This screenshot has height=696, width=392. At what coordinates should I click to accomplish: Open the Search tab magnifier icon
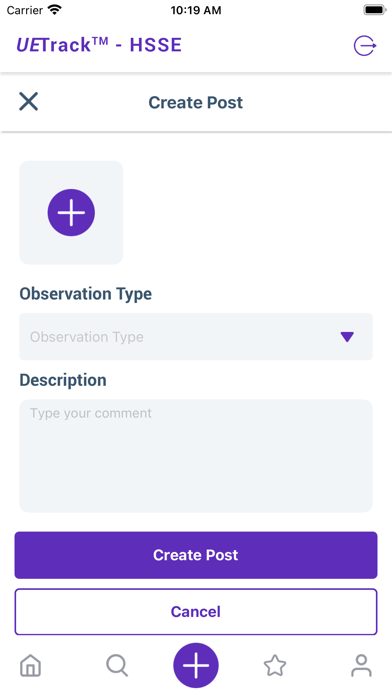[x=117, y=666]
